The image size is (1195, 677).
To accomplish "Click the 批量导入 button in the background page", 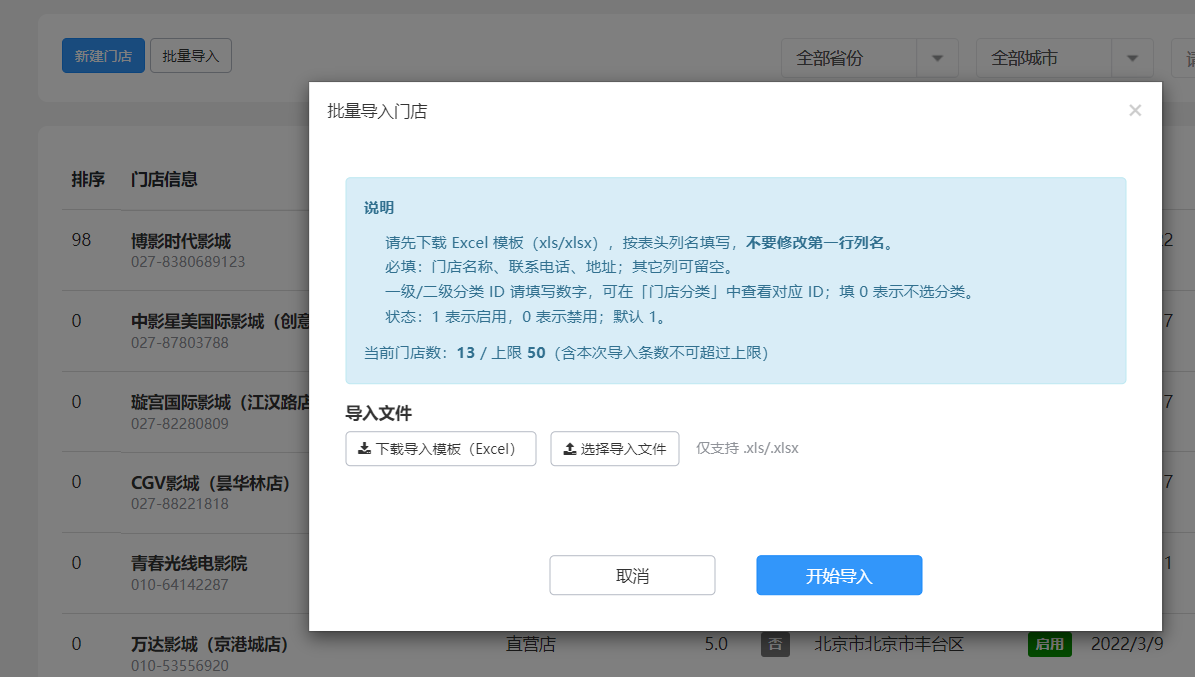I will pyautogui.click(x=191, y=56).
